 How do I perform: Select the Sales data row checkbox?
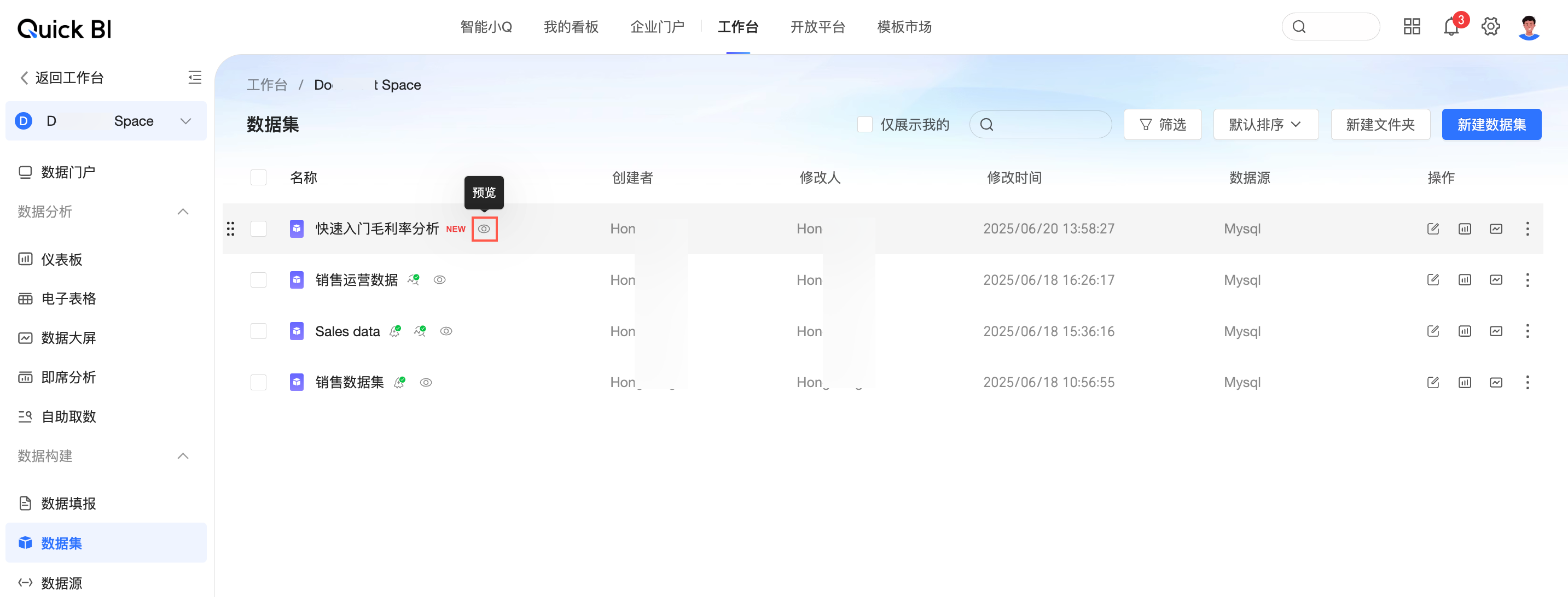coord(259,331)
